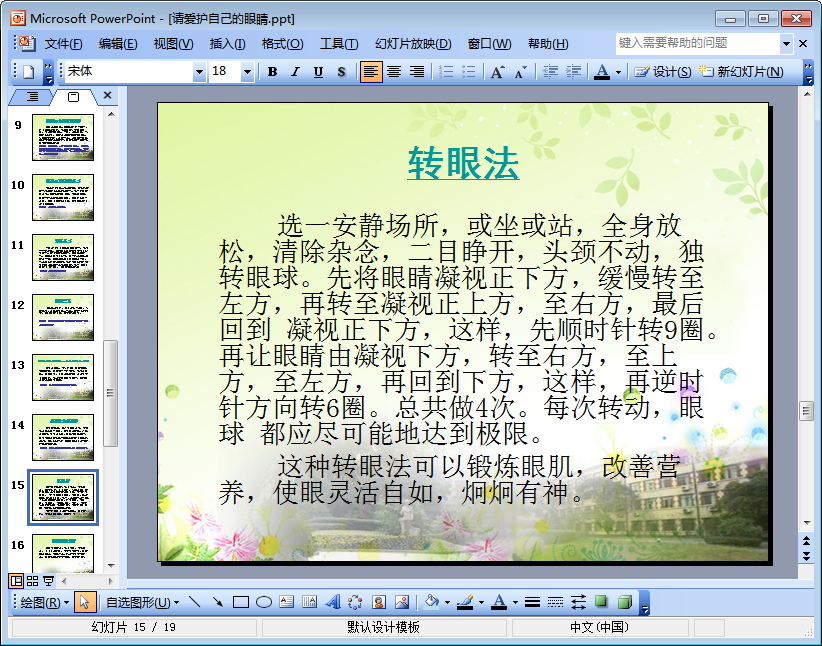Screen dimensions: 822x646
Task: Start slide show from current slide icon
Action: pyautogui.click(x=48, y=581)
